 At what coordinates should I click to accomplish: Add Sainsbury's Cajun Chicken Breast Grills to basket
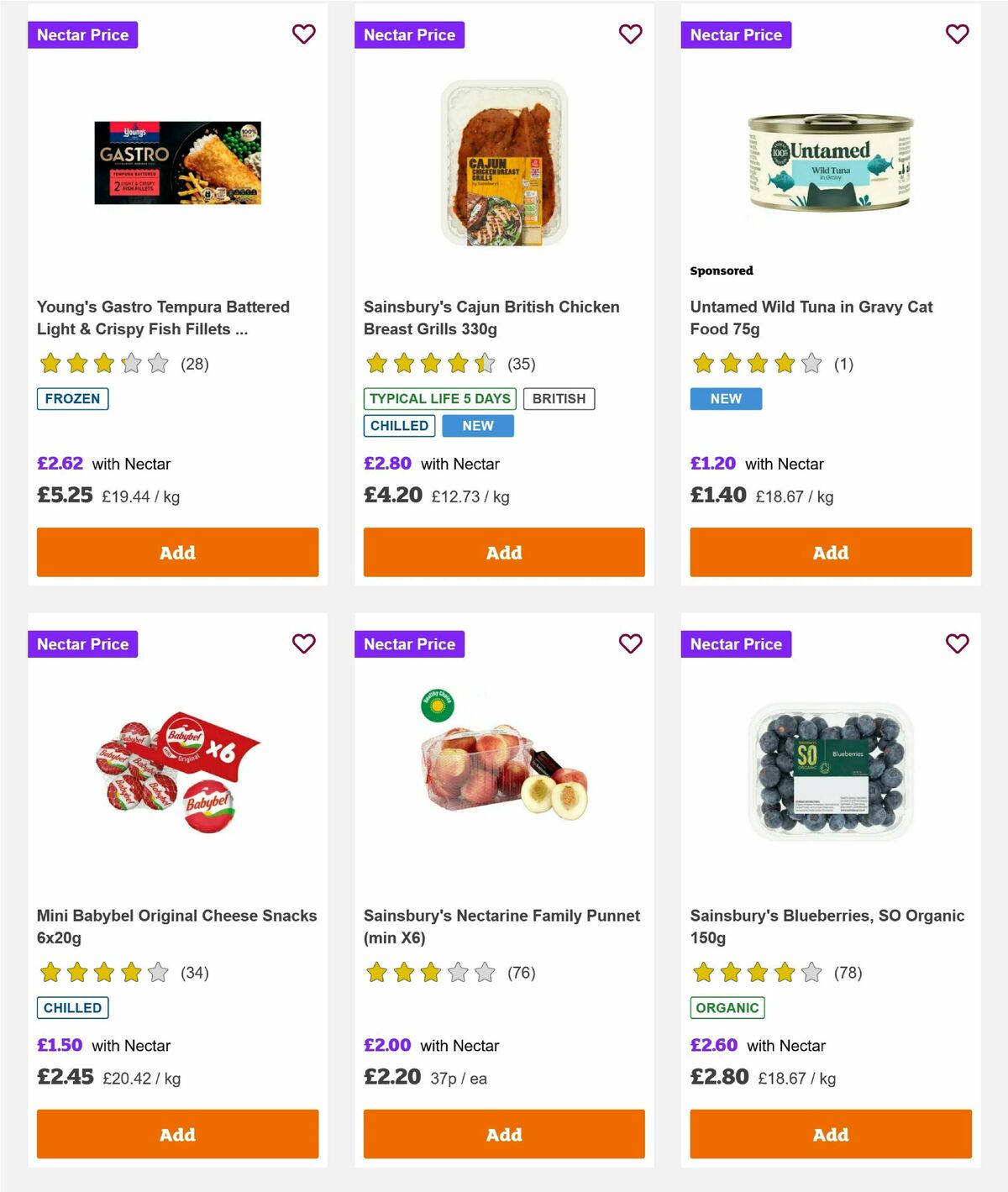(503, 552)
